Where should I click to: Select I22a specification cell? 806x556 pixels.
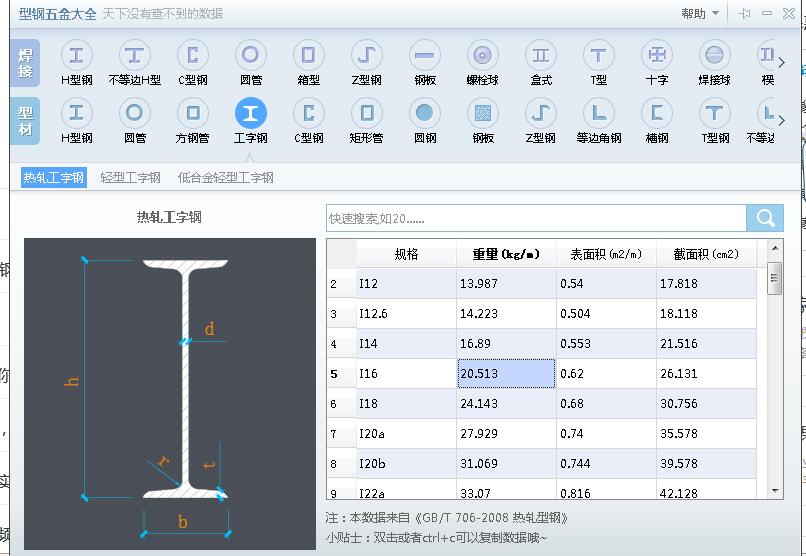coord(406,489)
